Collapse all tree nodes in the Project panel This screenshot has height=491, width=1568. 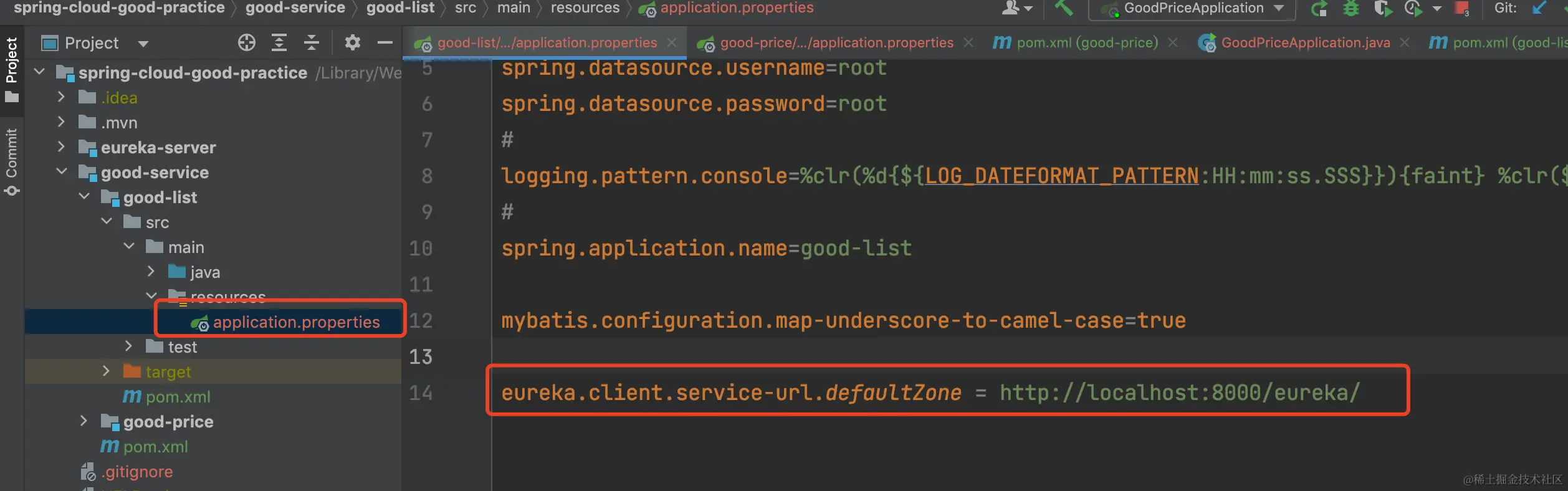pyautogui.click(x=312, y=42)
